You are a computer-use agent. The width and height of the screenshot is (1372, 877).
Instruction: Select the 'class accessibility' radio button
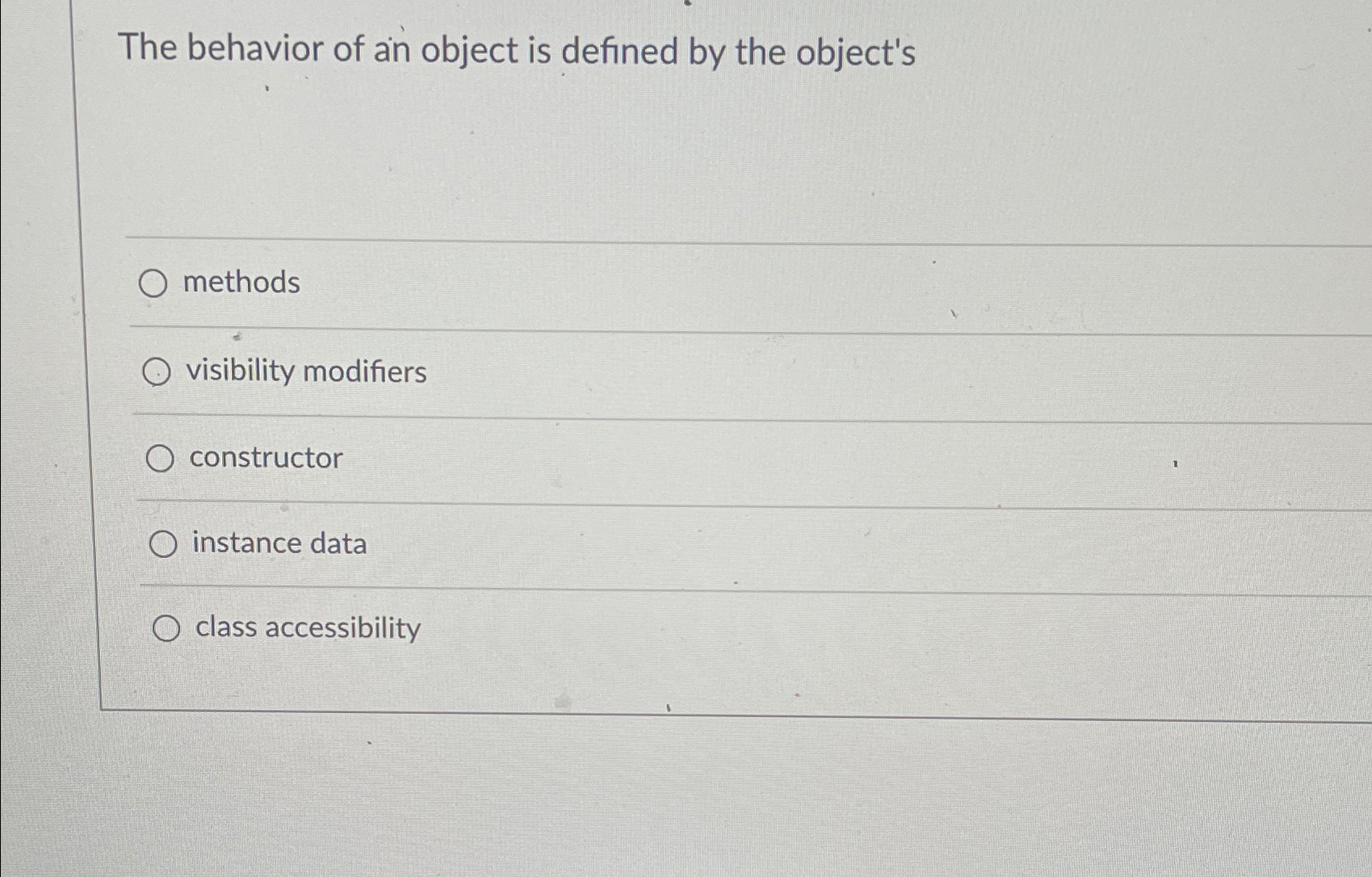167,628
